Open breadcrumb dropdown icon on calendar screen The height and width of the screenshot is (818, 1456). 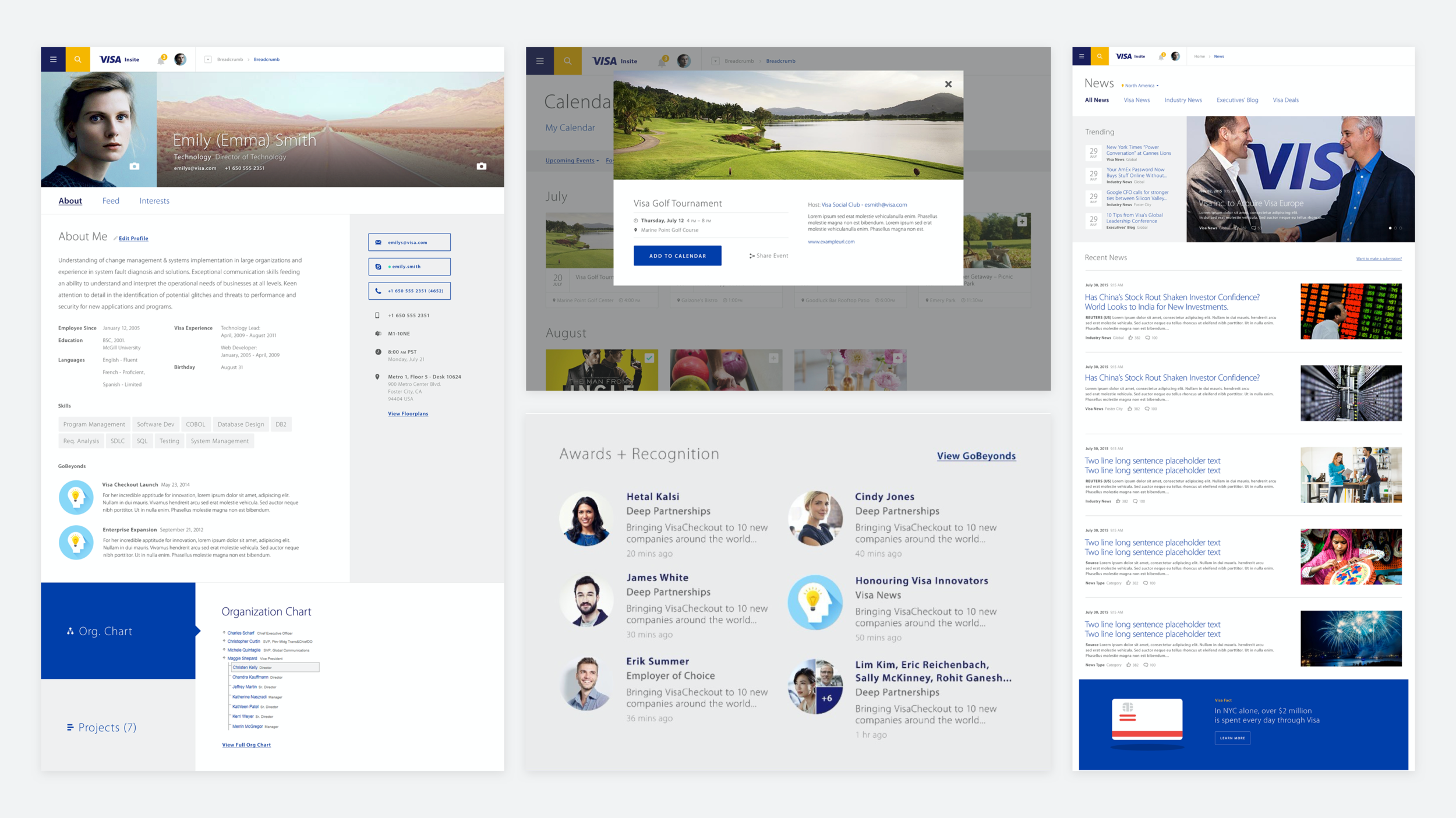click(715, 61)
